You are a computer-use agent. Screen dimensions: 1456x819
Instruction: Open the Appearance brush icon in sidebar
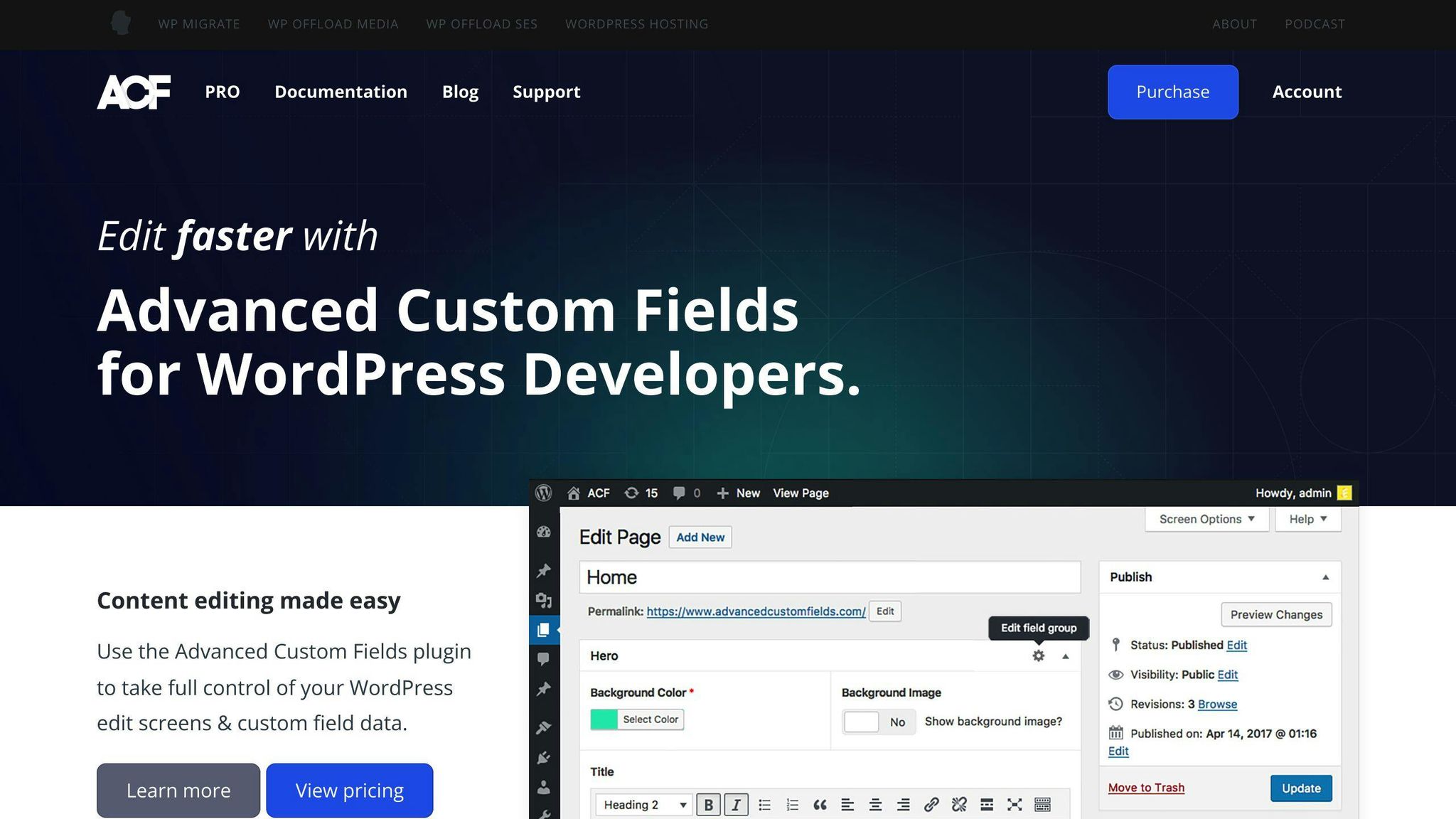544,727
